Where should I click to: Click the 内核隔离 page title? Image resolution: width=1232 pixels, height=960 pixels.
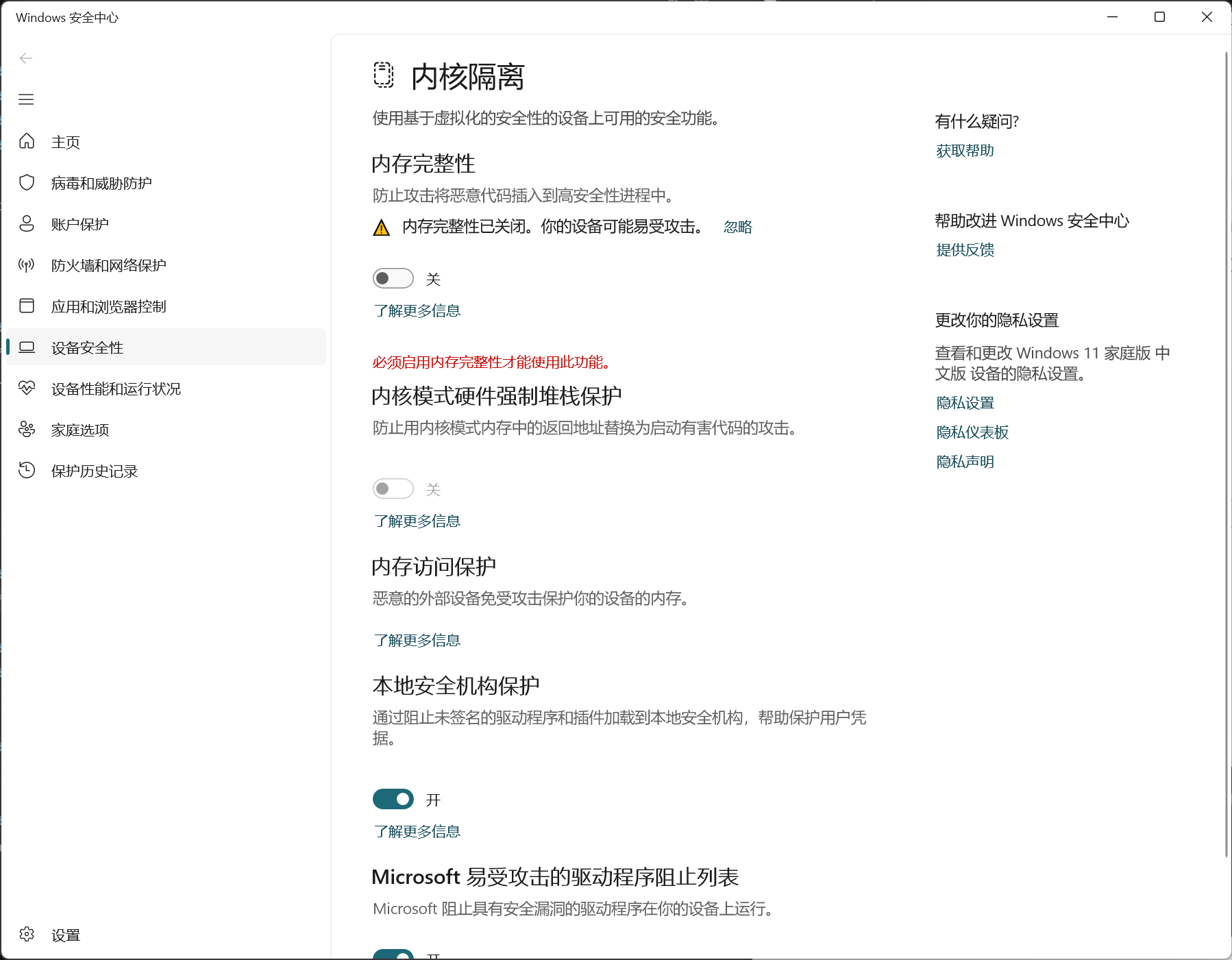(468, 77)
